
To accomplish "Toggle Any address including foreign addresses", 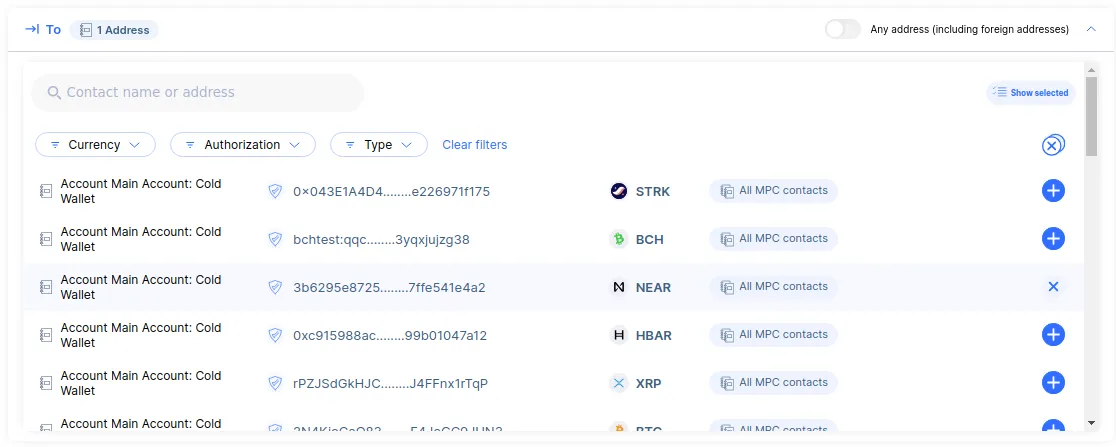I will 843,29.
